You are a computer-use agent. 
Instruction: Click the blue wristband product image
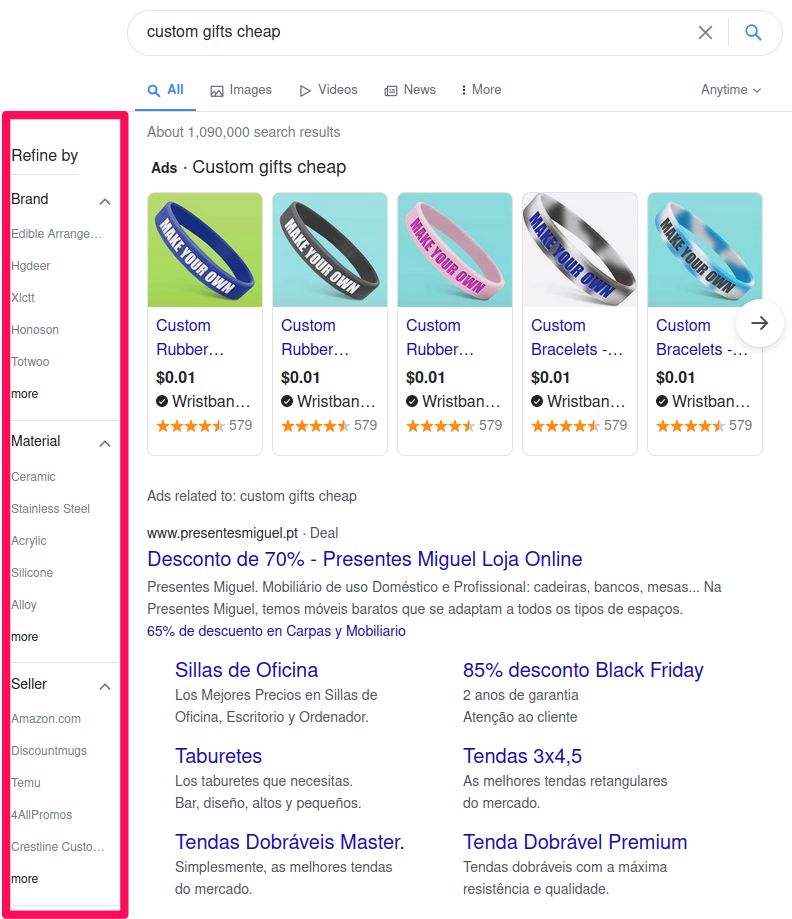[205, 250]
